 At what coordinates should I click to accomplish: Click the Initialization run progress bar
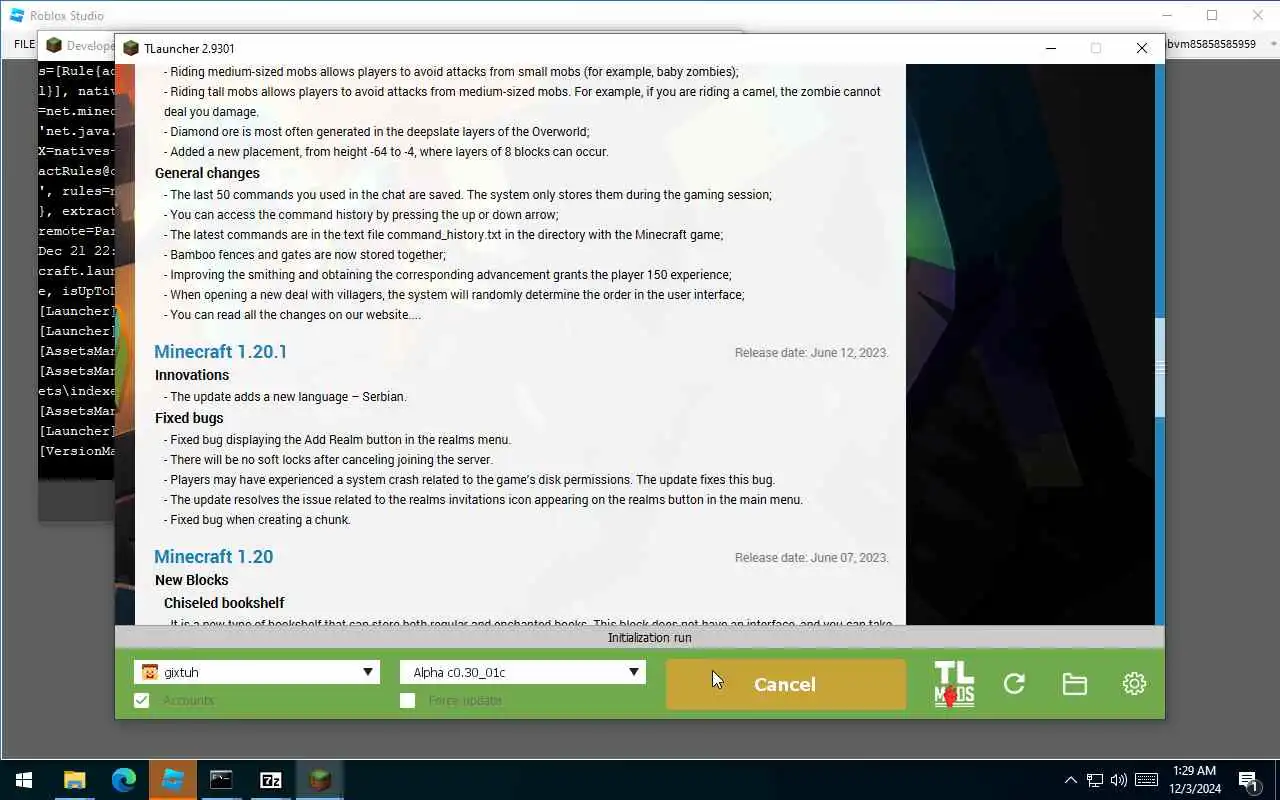640,637
